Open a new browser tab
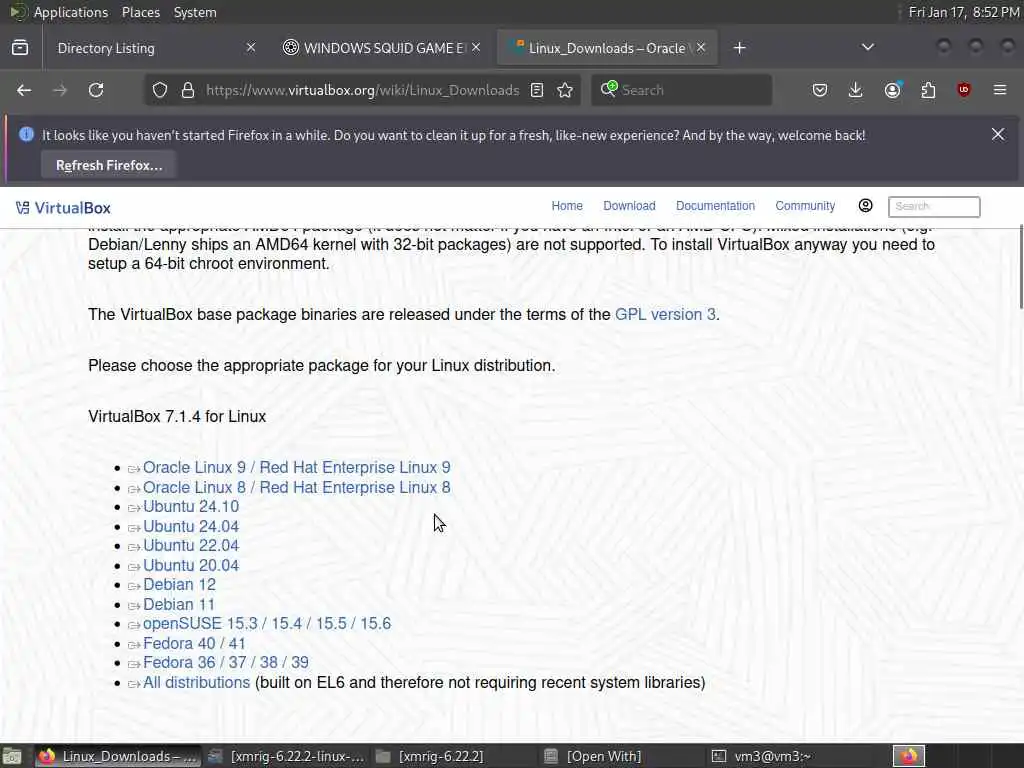The height and width of the screenshot is (768, 1024). click(739, 48)
